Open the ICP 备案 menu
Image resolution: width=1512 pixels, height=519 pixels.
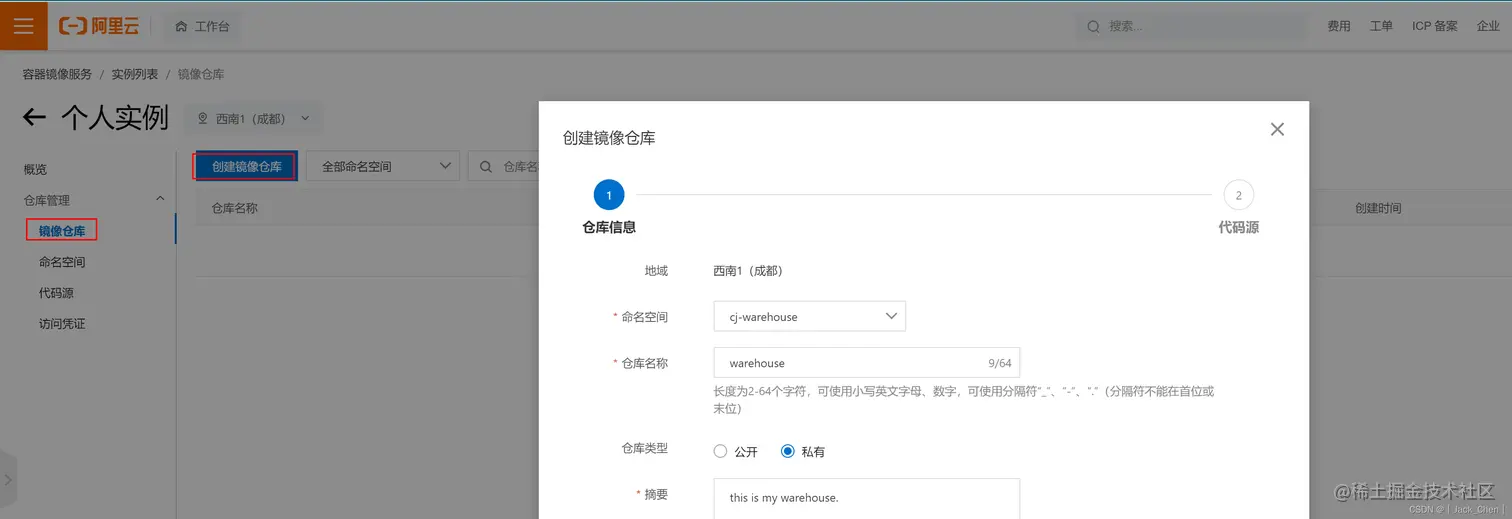click(1434, 26)
